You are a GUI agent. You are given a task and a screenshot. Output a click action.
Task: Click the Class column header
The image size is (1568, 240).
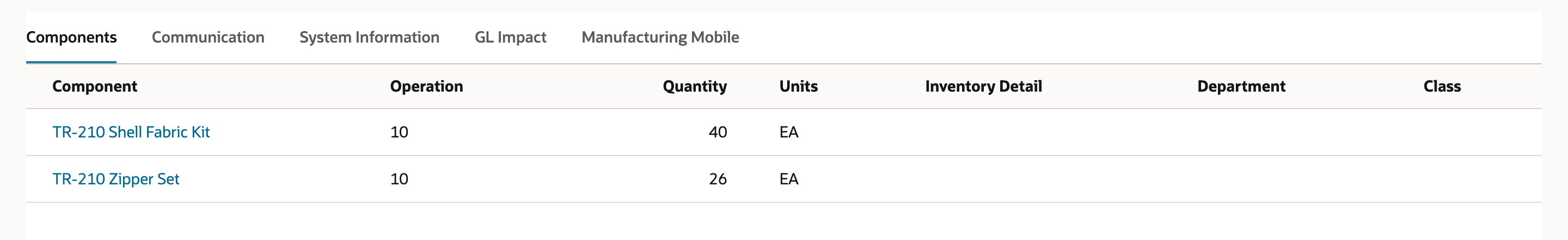(x=1441, y=87)
